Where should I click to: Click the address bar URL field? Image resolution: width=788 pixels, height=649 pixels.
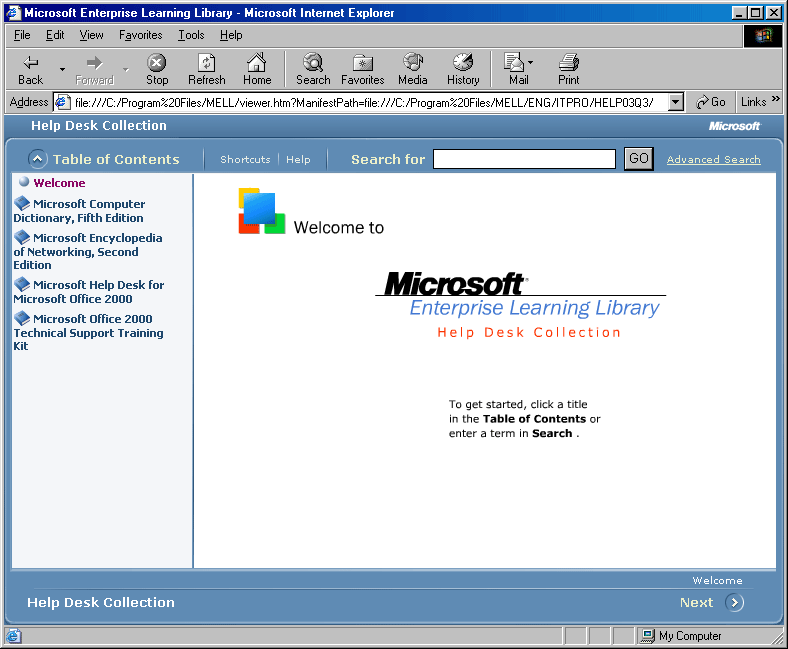click(369, 103)
